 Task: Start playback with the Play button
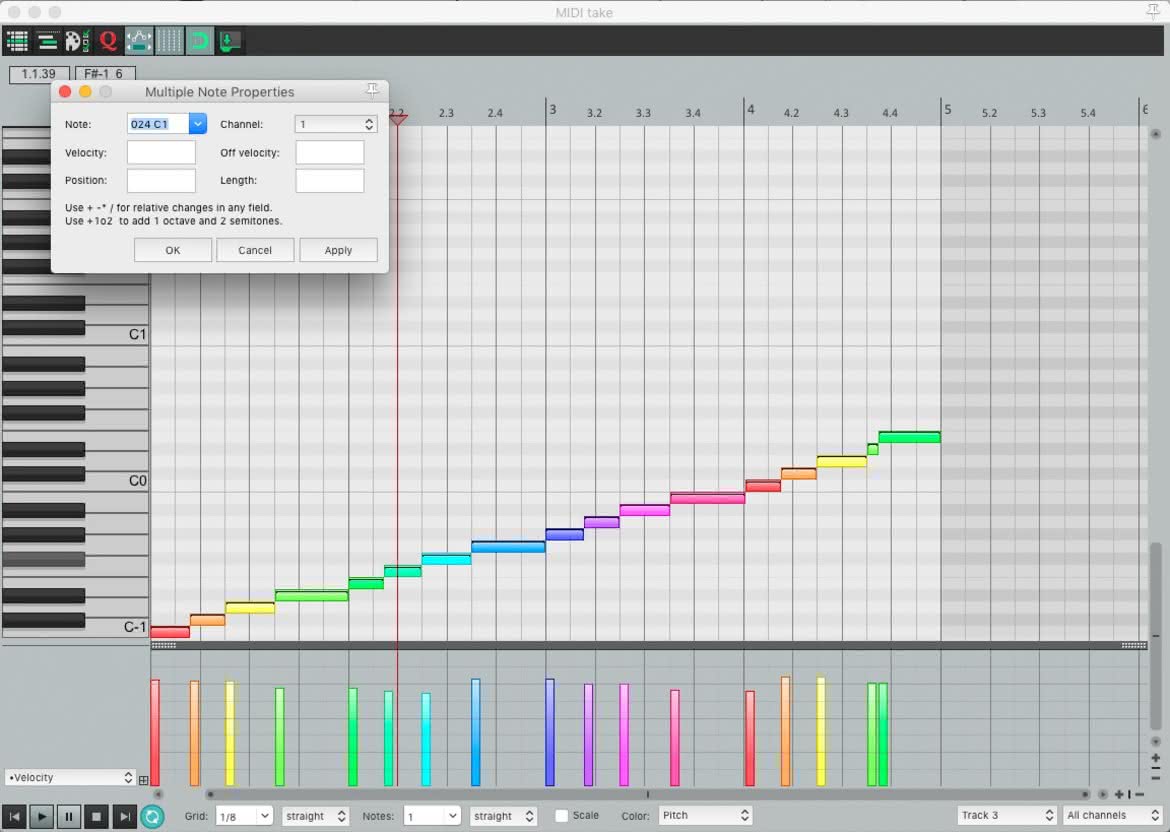click(x=42, y=816)
